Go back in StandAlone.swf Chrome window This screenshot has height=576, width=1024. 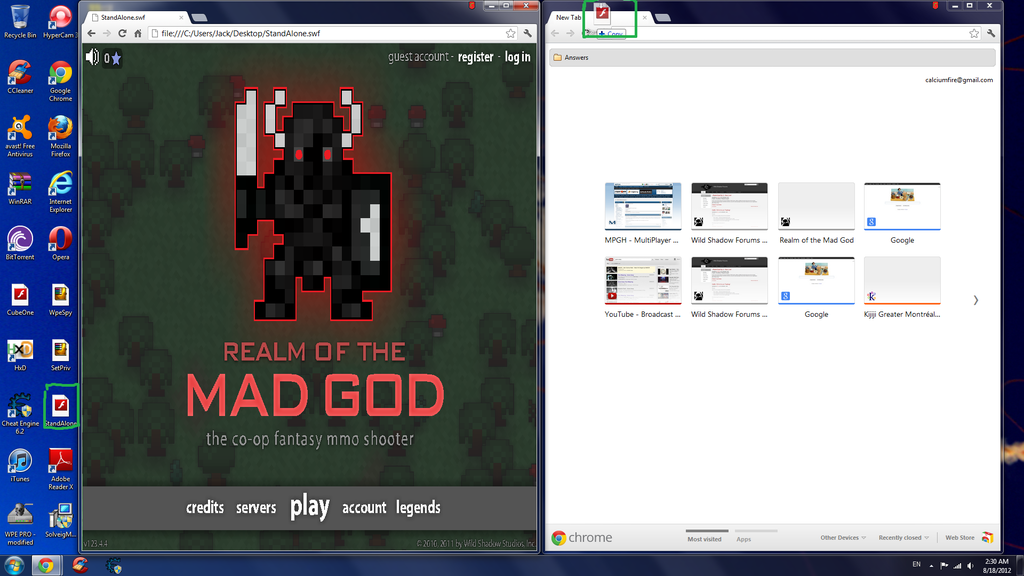point(91,33)
